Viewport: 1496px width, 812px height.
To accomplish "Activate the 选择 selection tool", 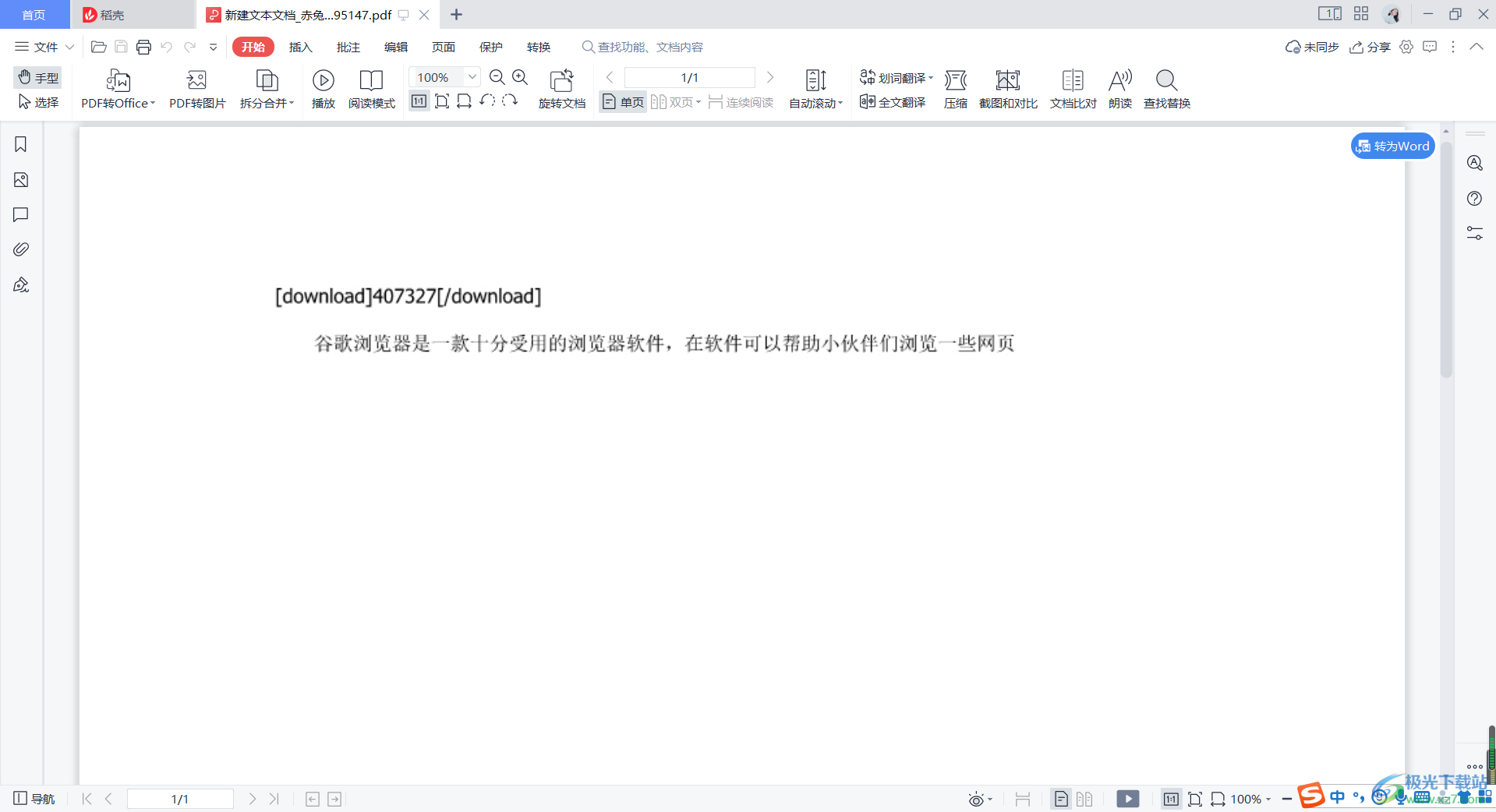I will (x=38, y=102).
